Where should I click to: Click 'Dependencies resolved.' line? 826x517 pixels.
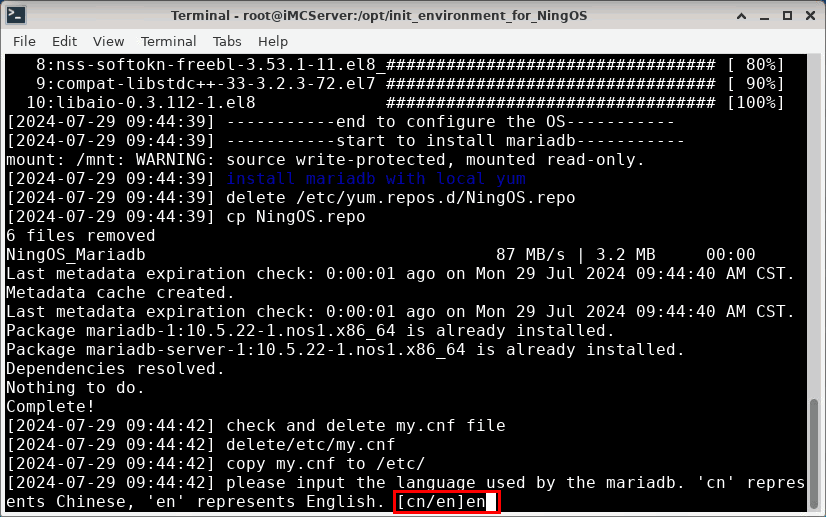tap(115, 368)
